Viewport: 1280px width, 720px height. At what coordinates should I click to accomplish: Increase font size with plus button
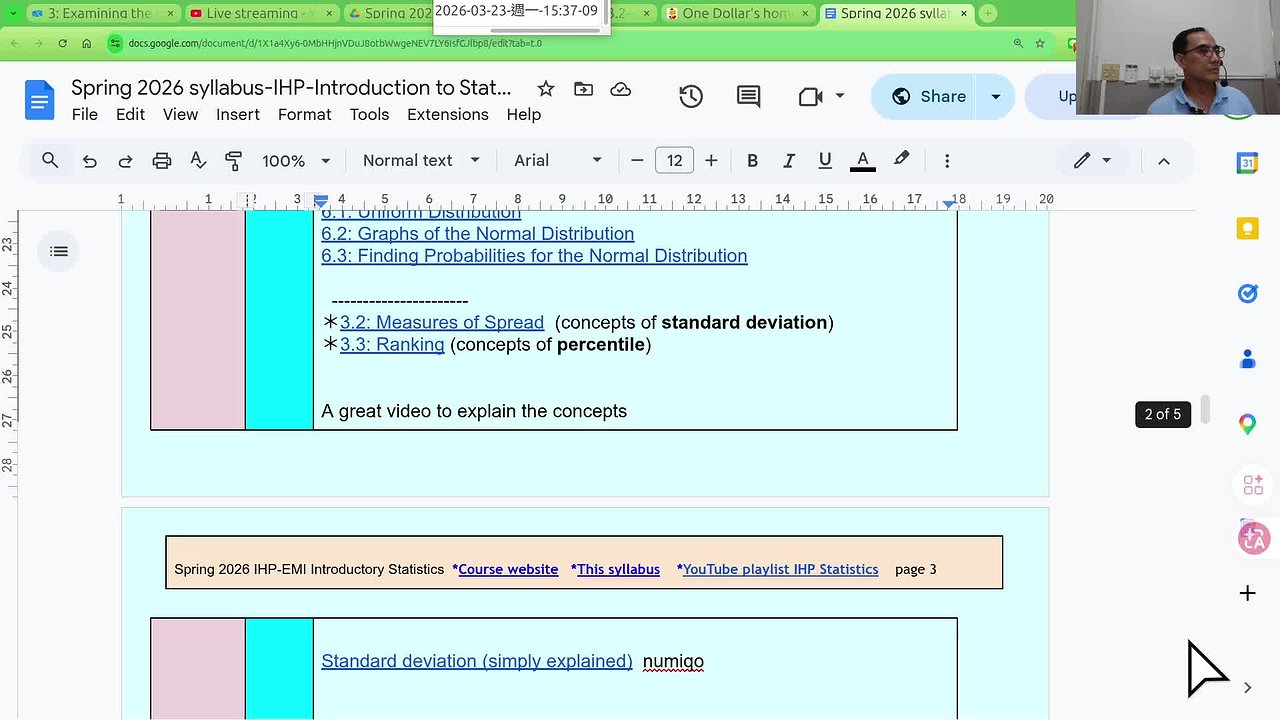(711, 160)
